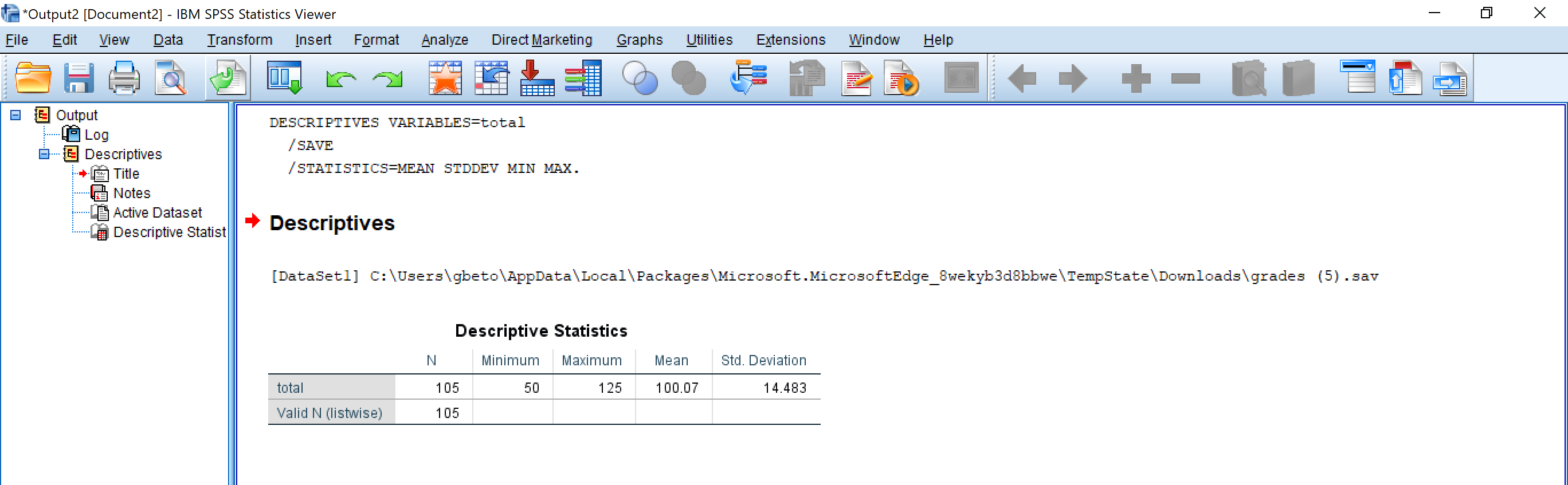The height and width of the screenshot is (485, 1568).
Task: Open the Help menu
Action: point(938,40)
